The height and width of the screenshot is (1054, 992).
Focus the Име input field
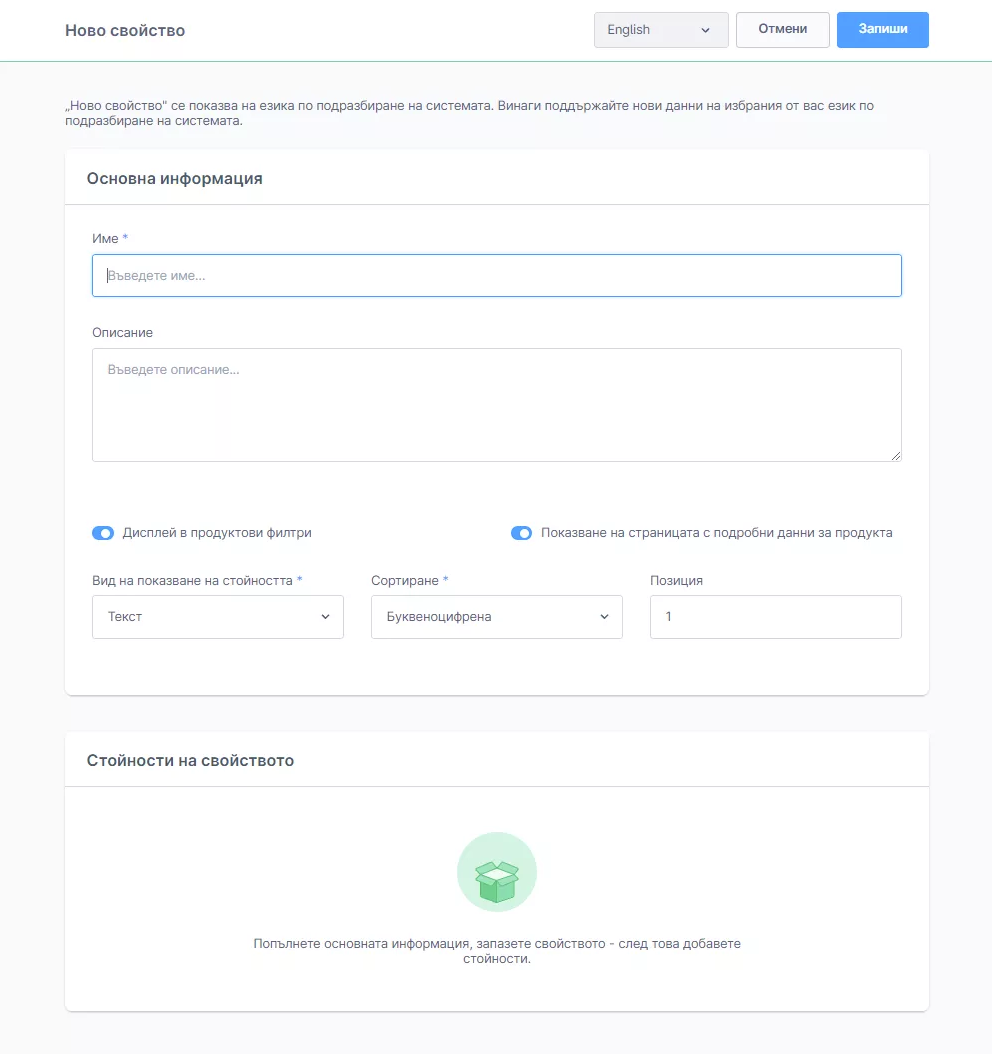496,275
